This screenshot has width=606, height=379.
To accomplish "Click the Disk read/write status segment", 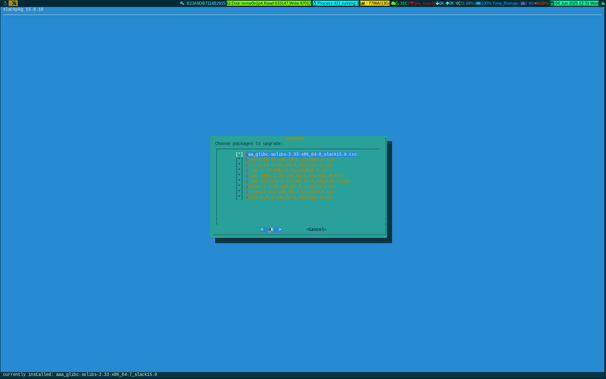I will [x=269, y=3].
